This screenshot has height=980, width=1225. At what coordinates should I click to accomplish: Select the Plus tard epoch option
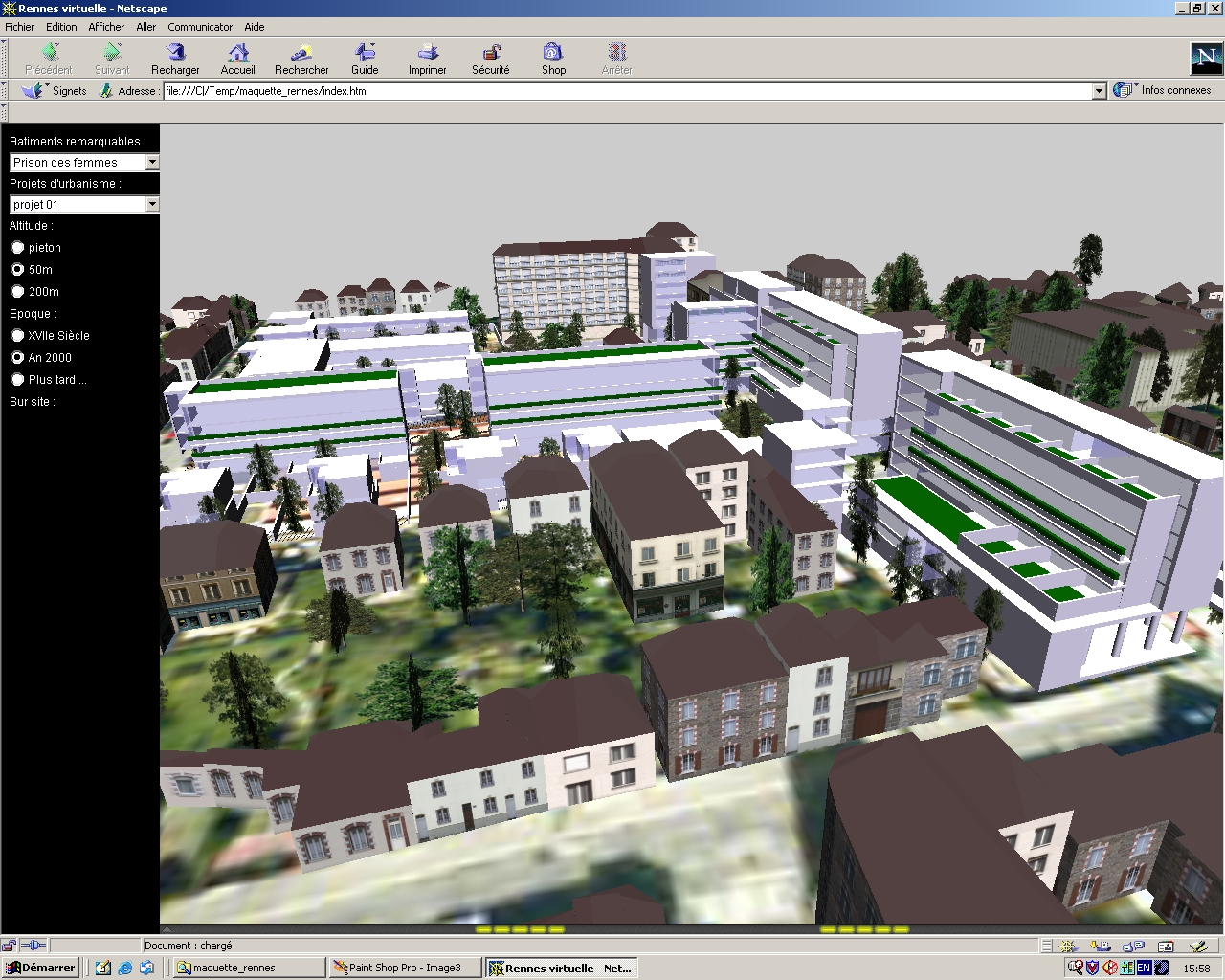point(18,380)
